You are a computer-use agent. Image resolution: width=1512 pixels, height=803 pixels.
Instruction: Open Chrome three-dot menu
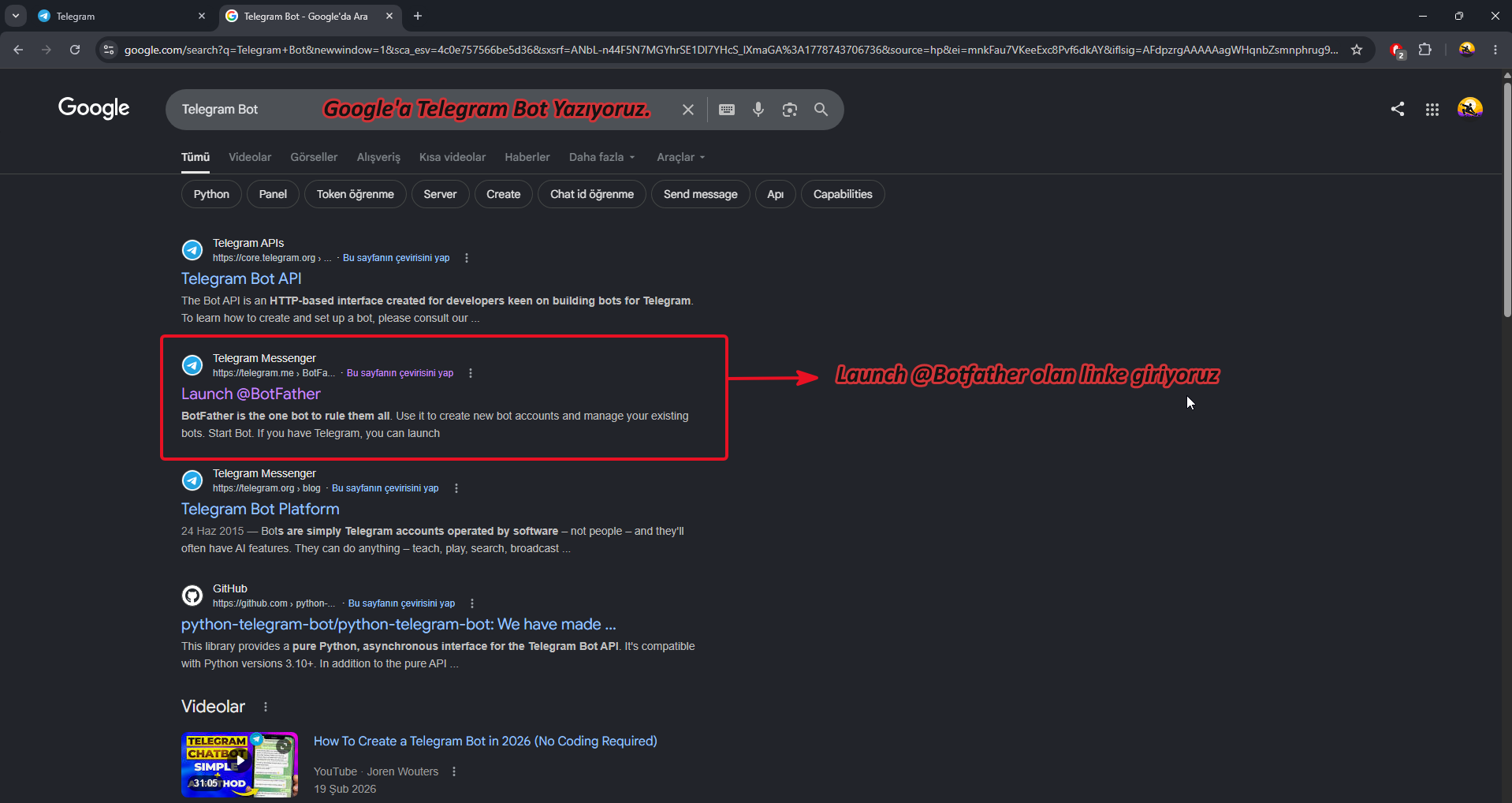tap(1495, 50)
